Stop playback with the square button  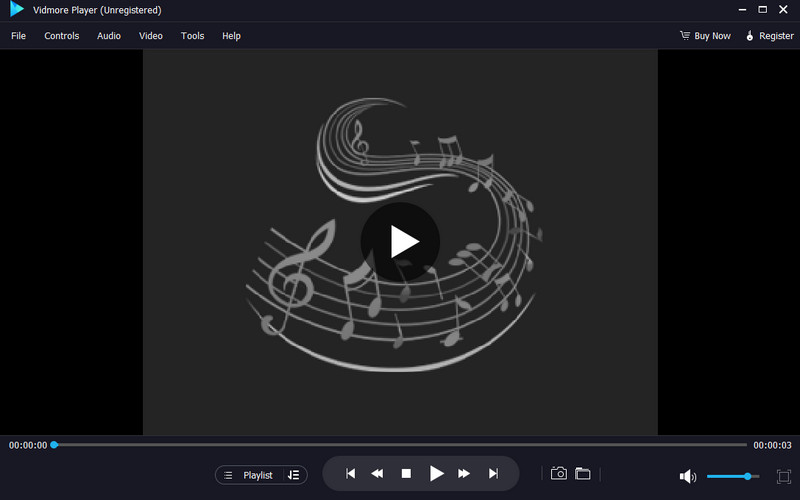[406, 473]
